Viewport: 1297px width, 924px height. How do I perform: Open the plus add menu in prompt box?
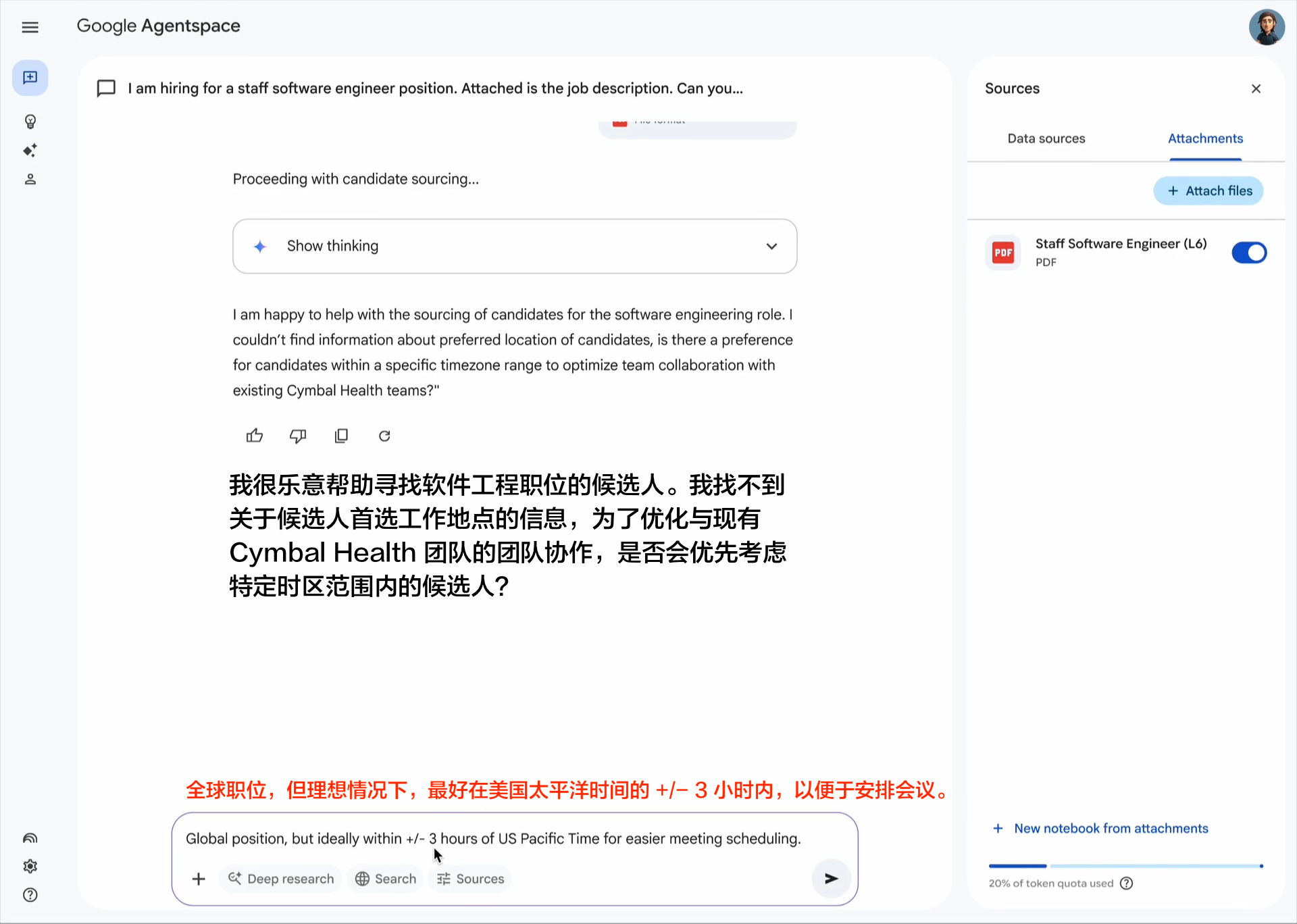(199, 879)
